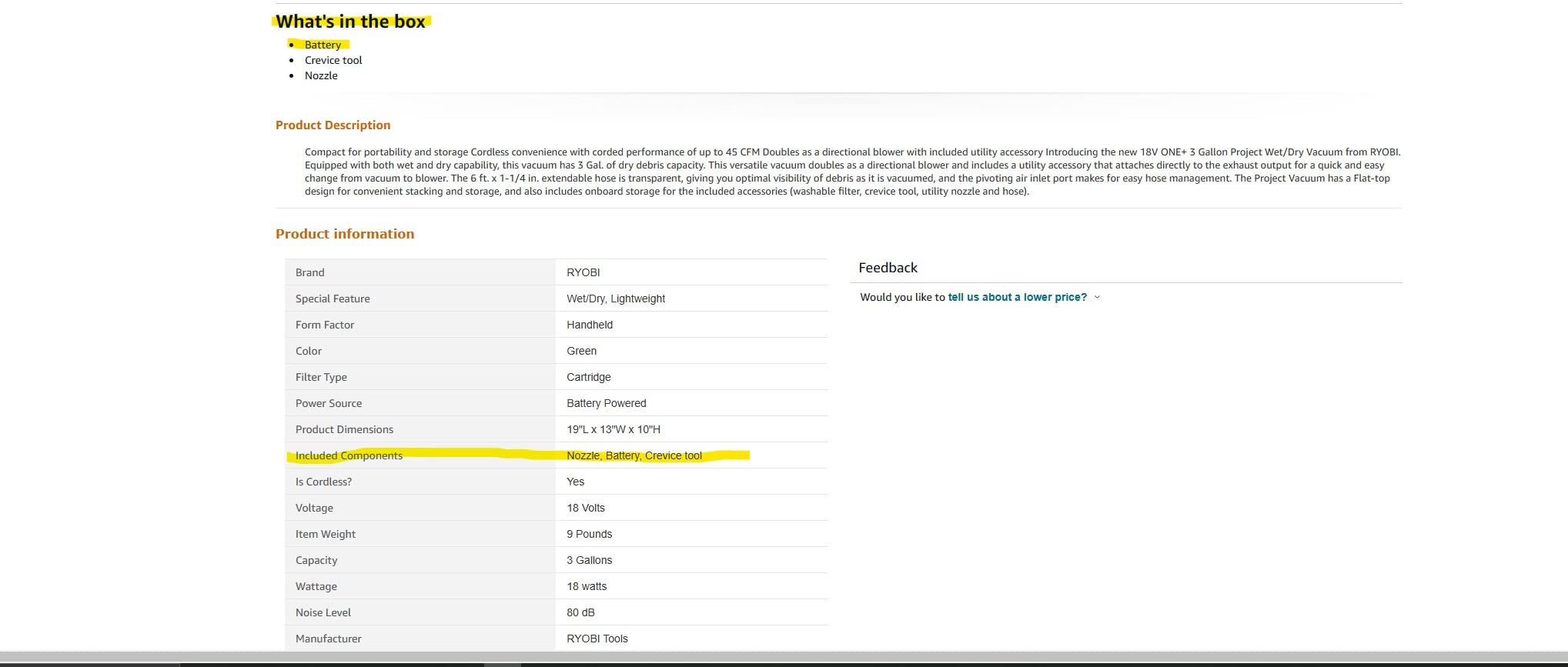This screenshot has height=667, width=1568.
Task: Select the "18 Volts" value
Action: (586, 508)
